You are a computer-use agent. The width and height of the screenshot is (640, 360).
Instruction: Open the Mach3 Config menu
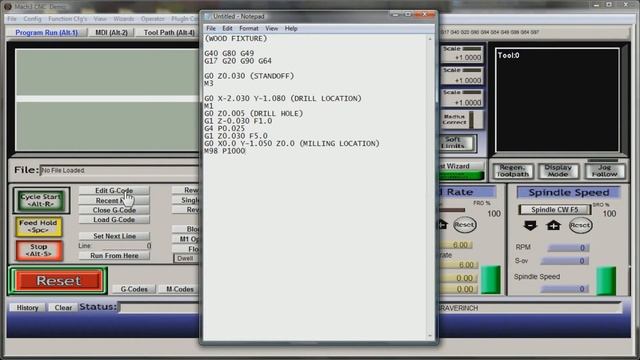[32, 19]
